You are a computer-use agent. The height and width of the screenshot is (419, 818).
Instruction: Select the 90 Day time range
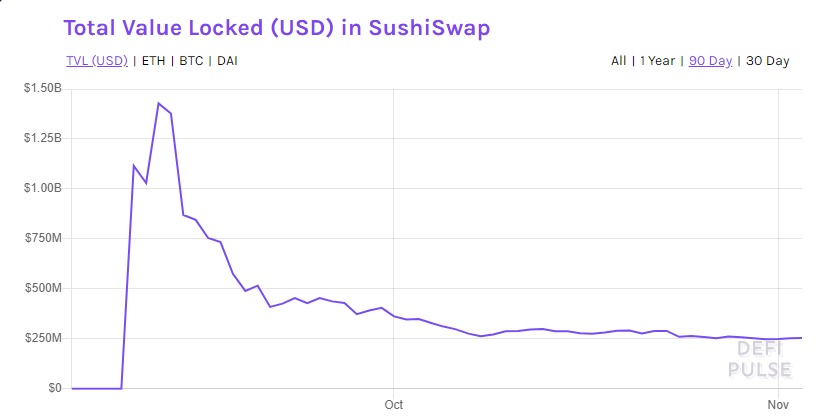(711, 61)
